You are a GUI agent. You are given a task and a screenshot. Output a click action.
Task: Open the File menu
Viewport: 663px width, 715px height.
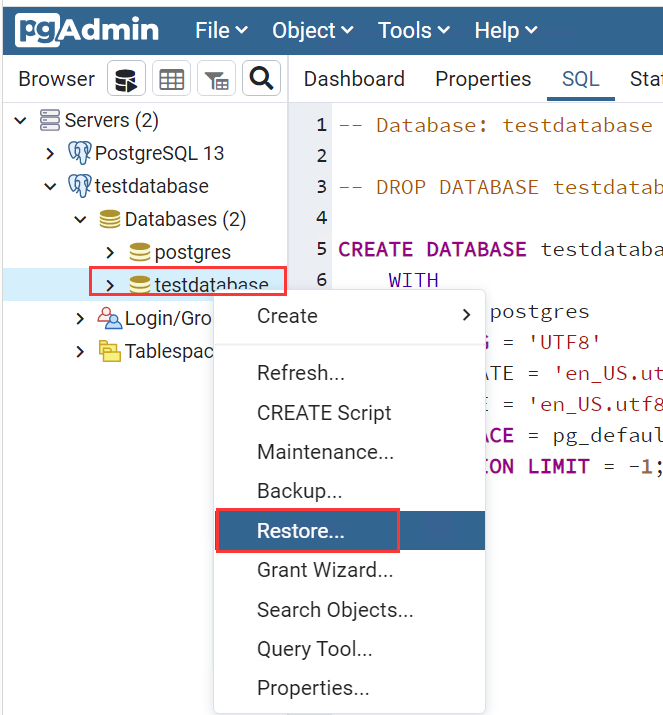click(221, 31)
